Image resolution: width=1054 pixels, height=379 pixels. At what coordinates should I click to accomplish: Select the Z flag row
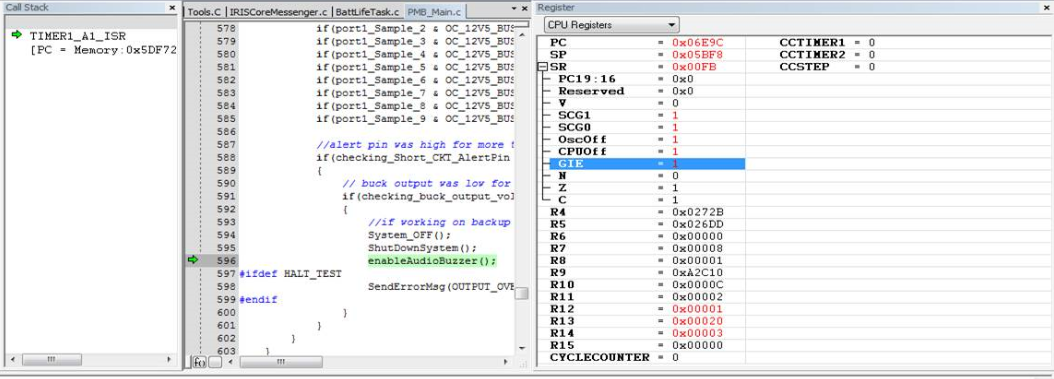[x=647, y=187]
